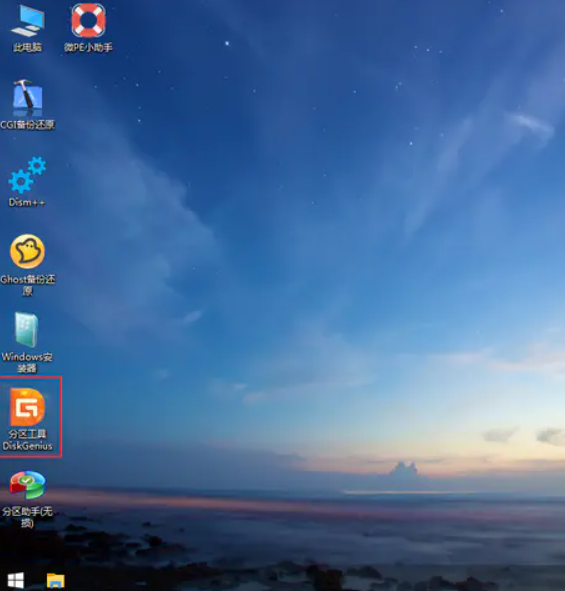Screen dimensions: 565x591
Task: Click the 分区助手(无损) label text
Action: 27,517
